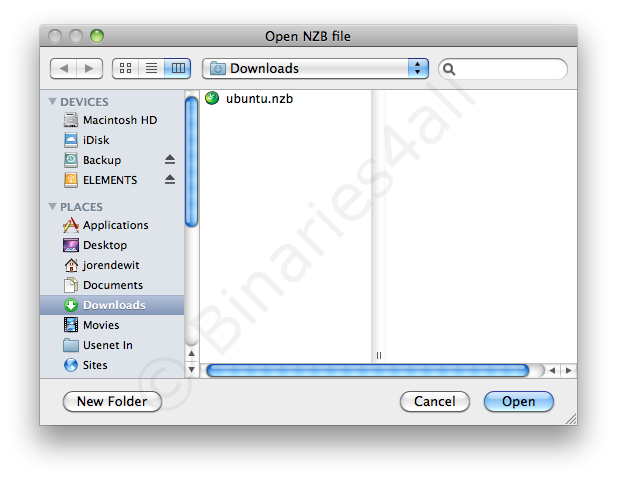
Task: Click the horizontal scroll right arrow
Action: point(568,370)
